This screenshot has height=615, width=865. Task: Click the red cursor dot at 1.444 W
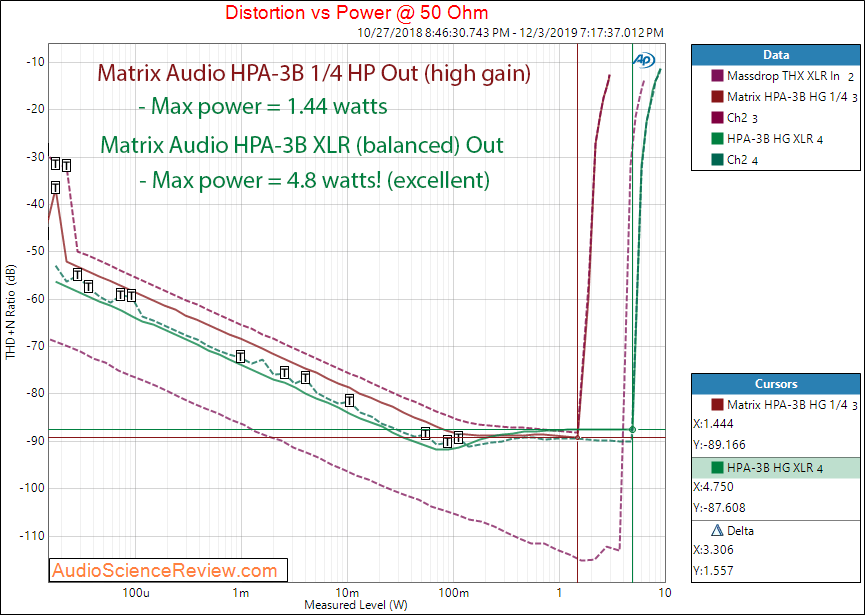[578, 437]
